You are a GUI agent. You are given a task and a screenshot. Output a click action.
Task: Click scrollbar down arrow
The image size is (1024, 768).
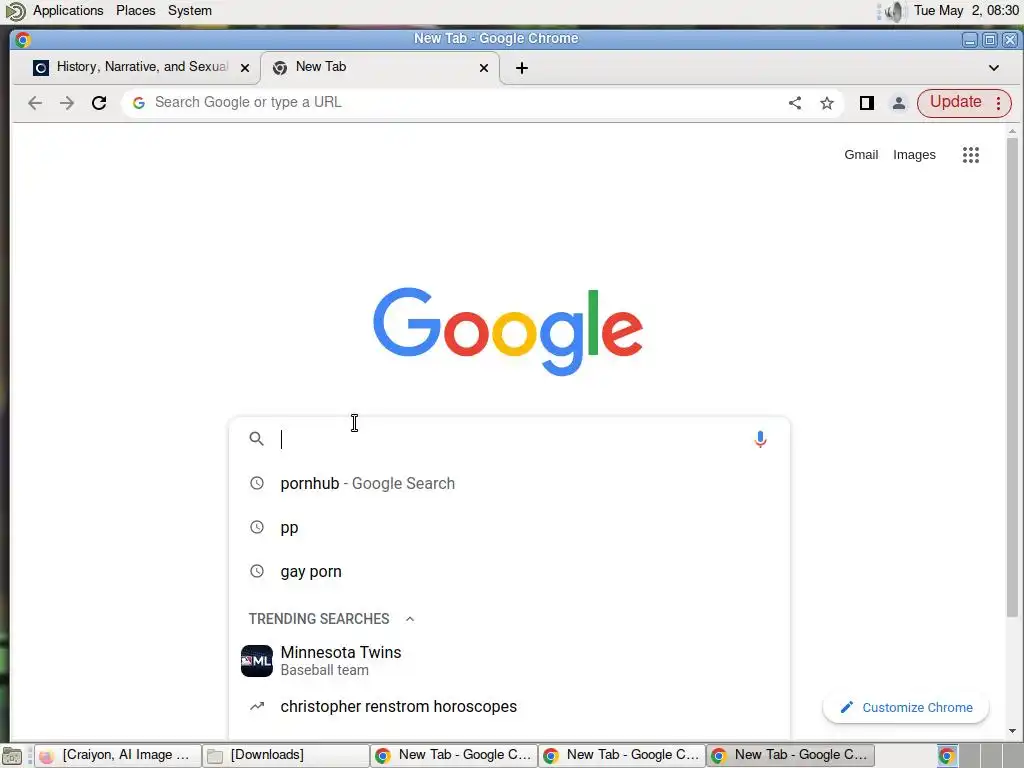1012,731
